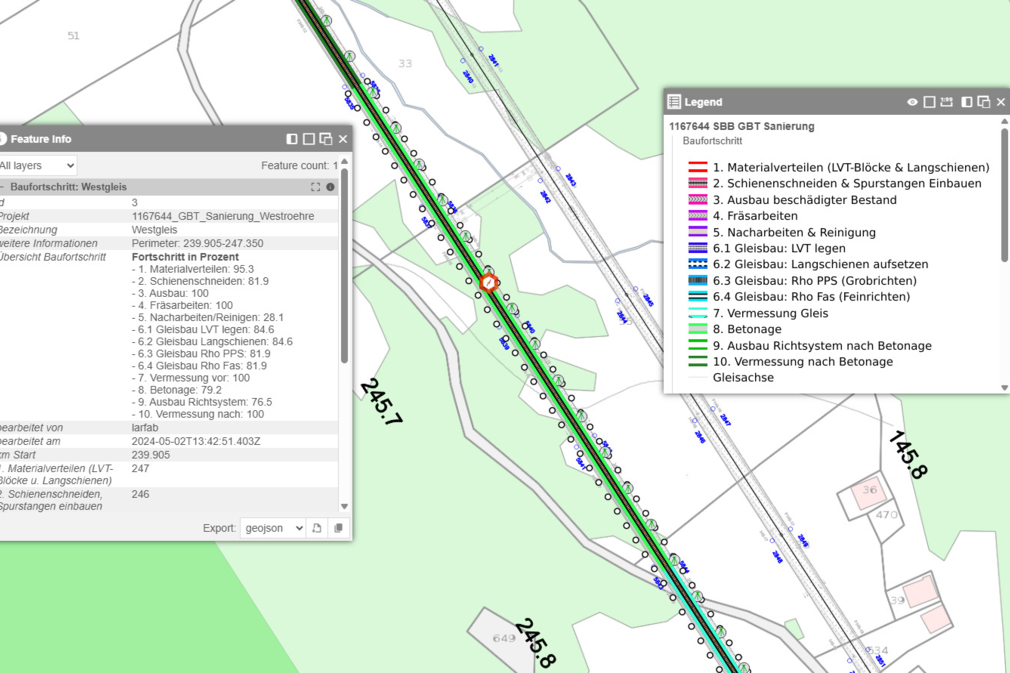Select the Baufortschritt legend group entry
Viewport: 1010px width, 673px height.
point(710,142)
